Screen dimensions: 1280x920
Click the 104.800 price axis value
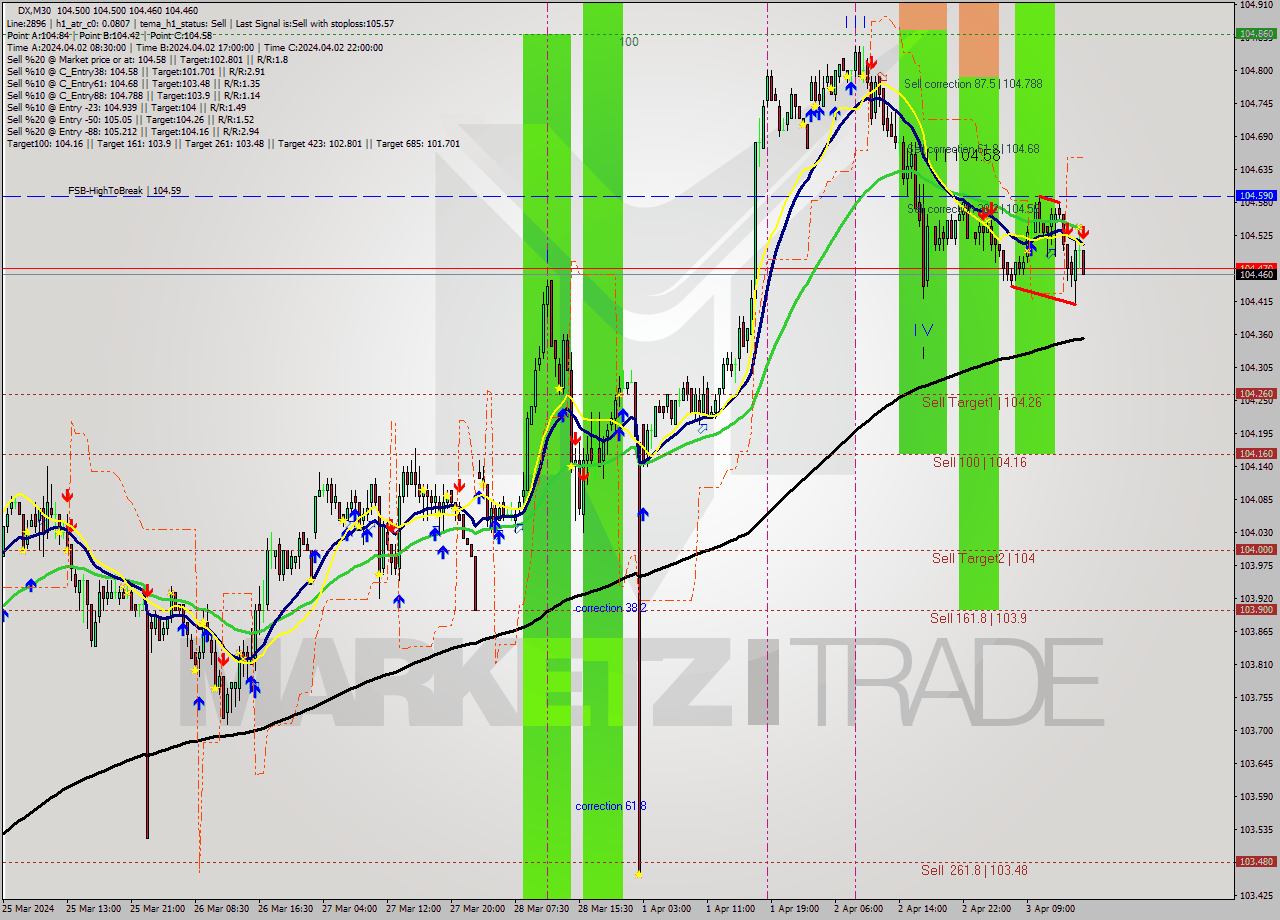coord(1257,71)
